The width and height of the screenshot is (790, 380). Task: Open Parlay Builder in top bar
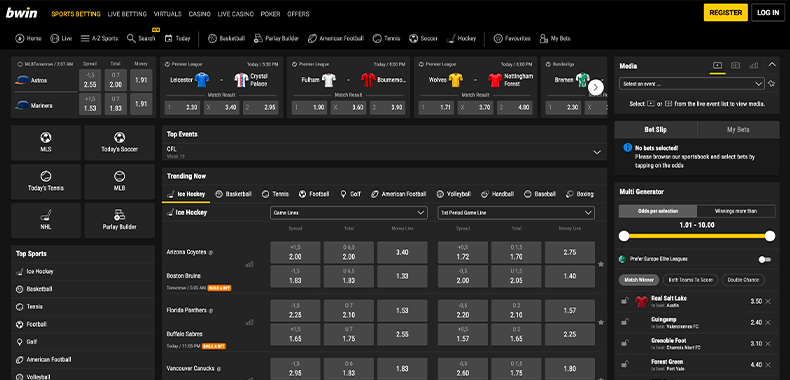(276, 38)
